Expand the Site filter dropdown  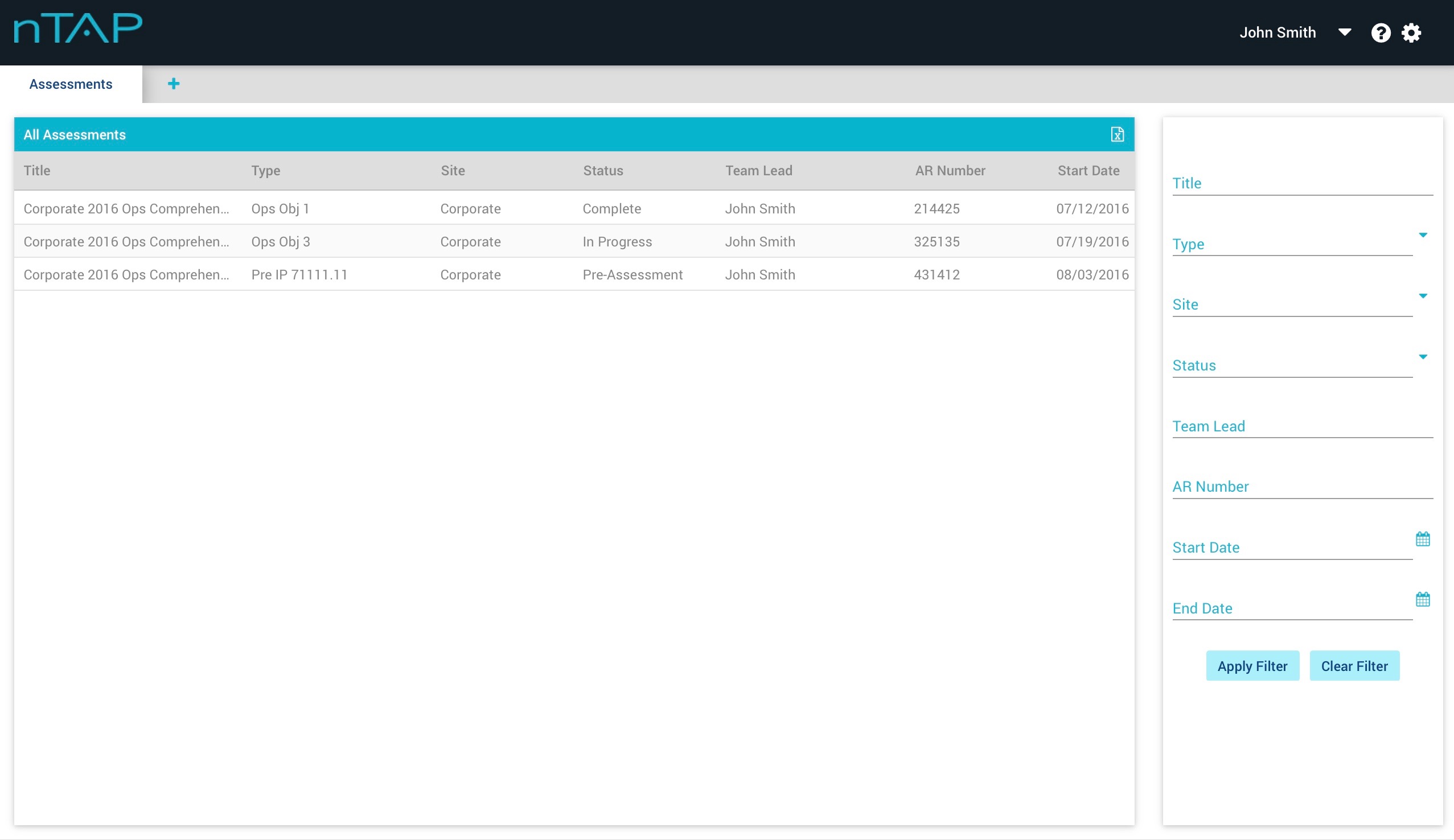pyautogui.click(x=1422, y=296)
